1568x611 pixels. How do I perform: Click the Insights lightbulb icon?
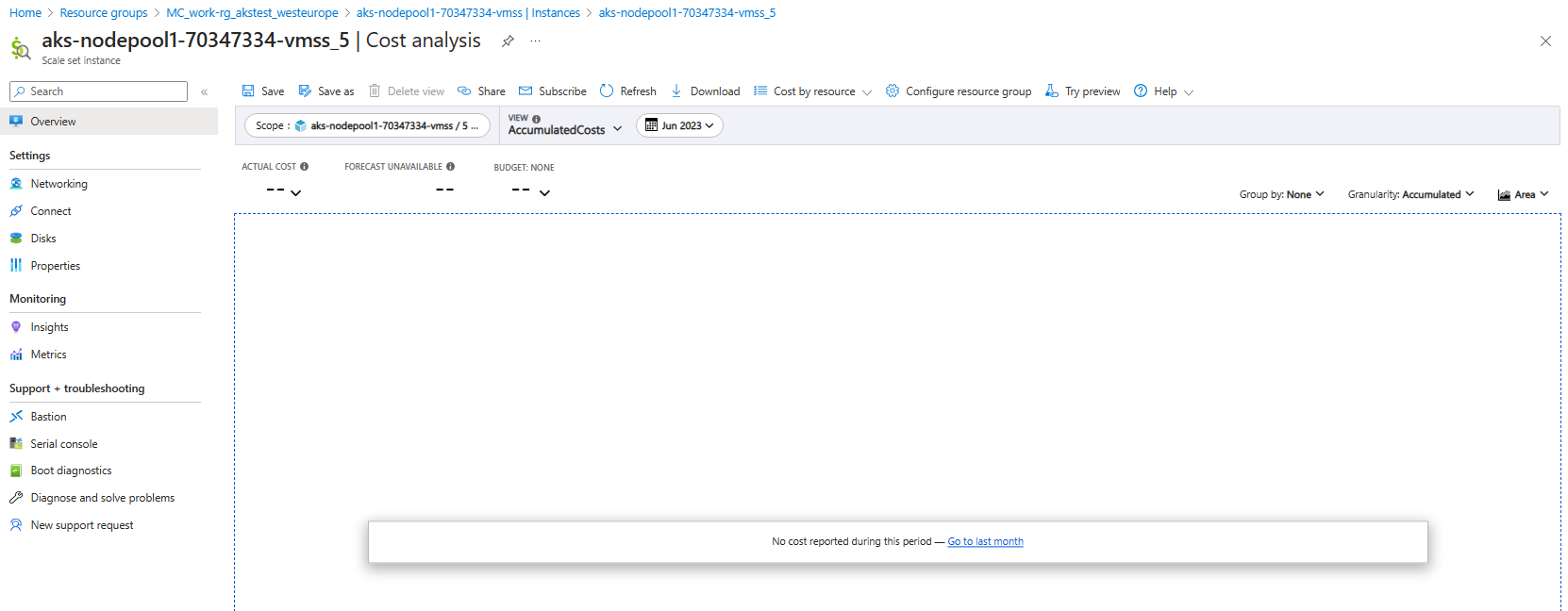pos(16,327)
